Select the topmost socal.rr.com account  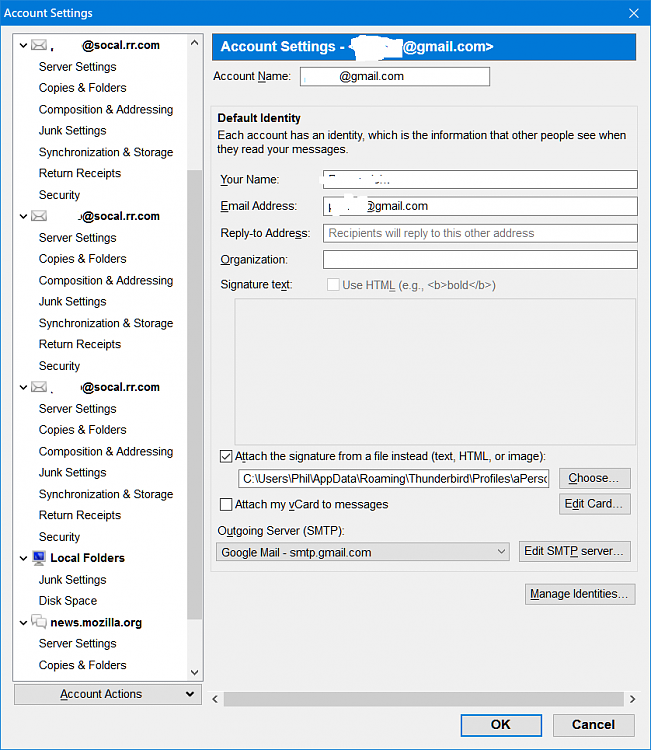[105, 45]
